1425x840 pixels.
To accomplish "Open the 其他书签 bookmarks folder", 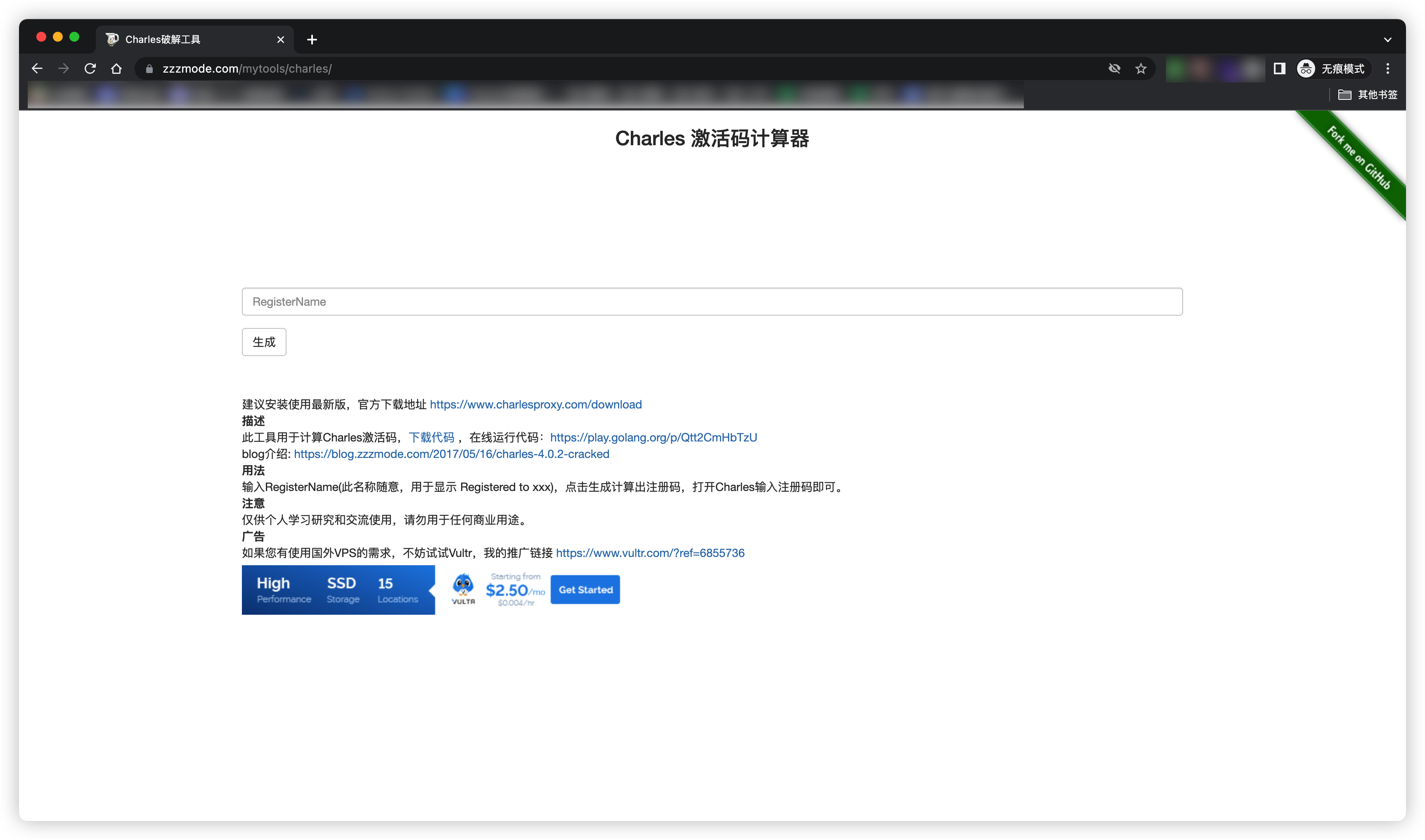I will (1367, 94).
